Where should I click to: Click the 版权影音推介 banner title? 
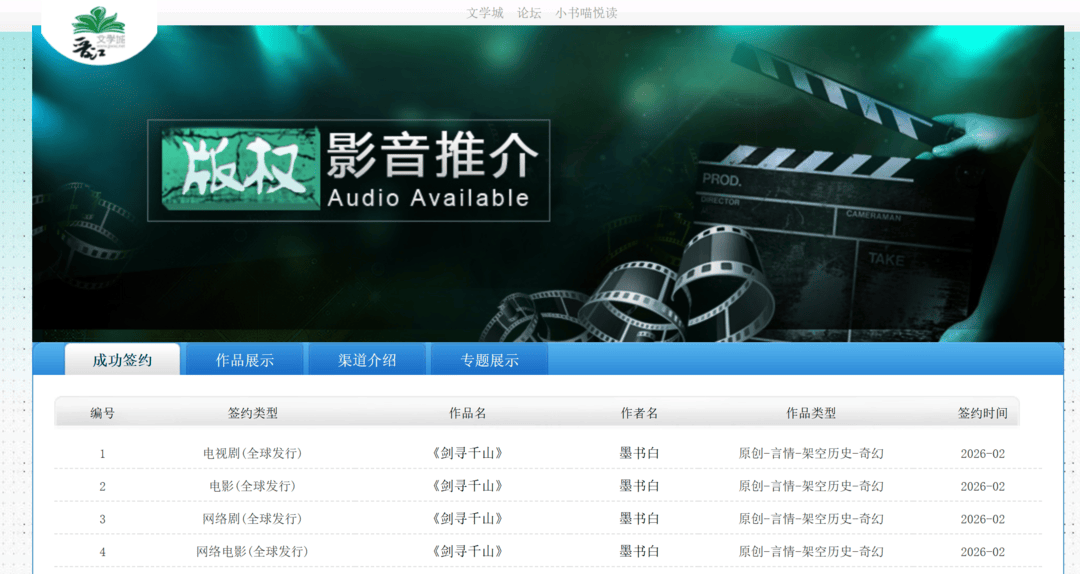tap(349, 170)
